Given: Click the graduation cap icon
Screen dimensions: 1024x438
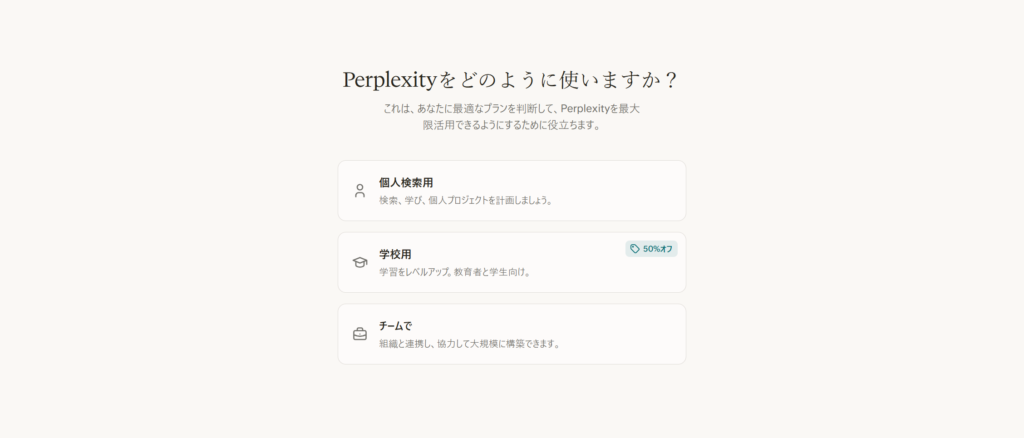Looking at the screenshot, I should 360,262.
